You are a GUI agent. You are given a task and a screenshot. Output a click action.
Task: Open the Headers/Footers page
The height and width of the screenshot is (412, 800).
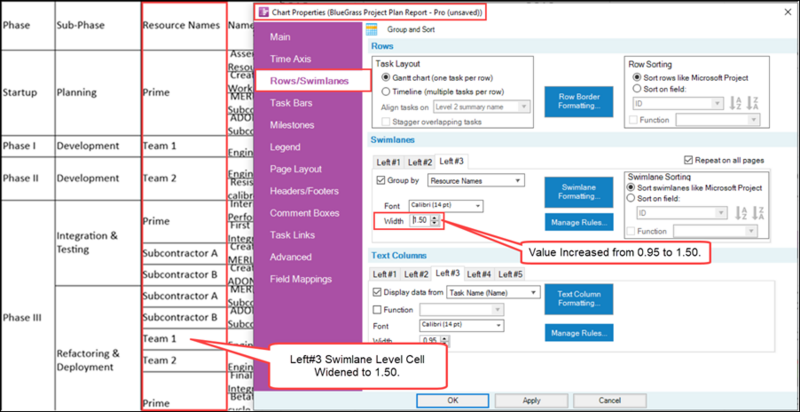(305, 191)
